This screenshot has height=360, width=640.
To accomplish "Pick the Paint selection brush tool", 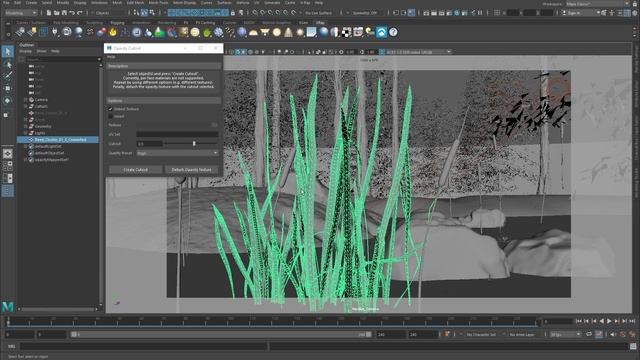I will [x=8, y=76].
